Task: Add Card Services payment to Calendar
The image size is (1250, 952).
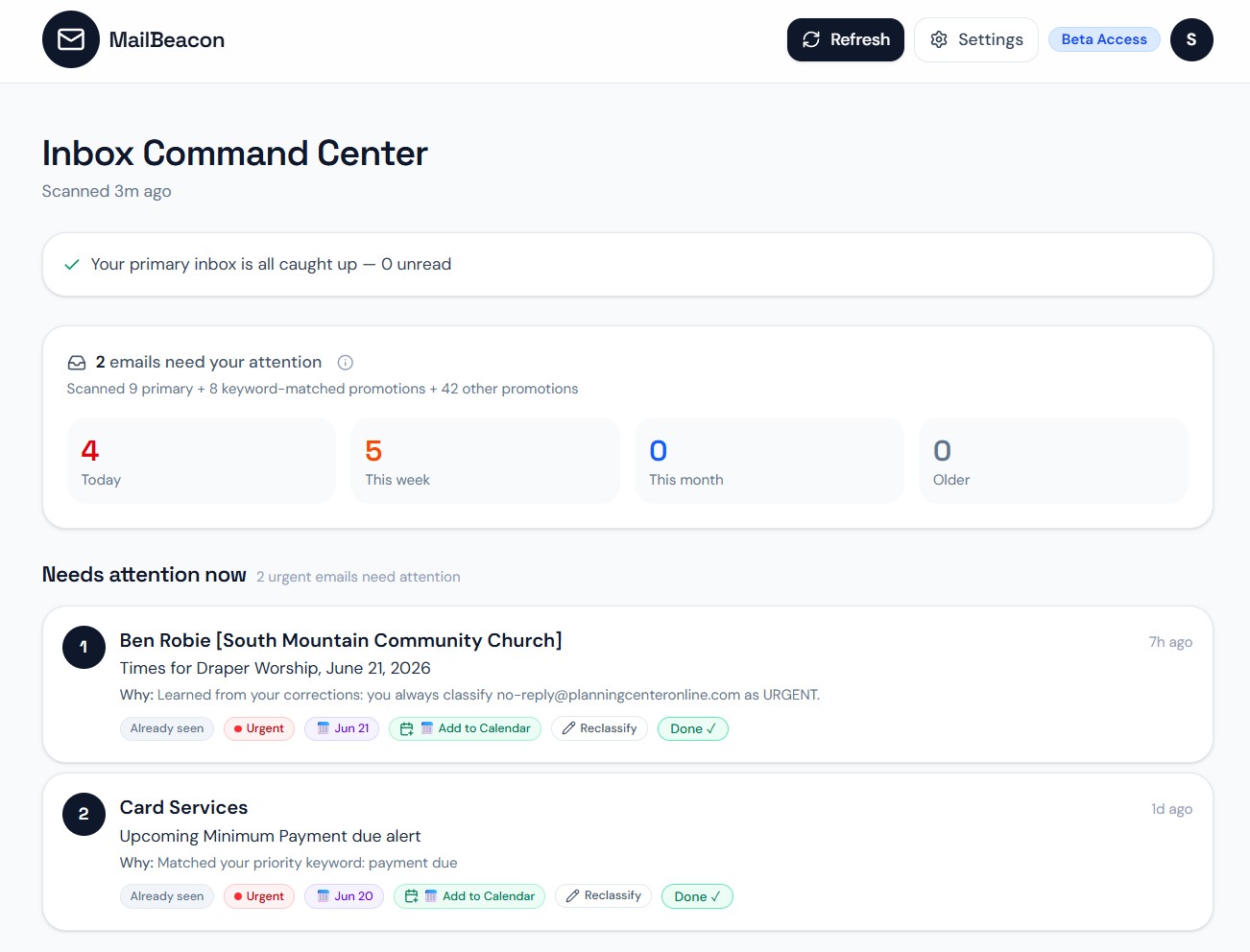Action: click(469, 896)
